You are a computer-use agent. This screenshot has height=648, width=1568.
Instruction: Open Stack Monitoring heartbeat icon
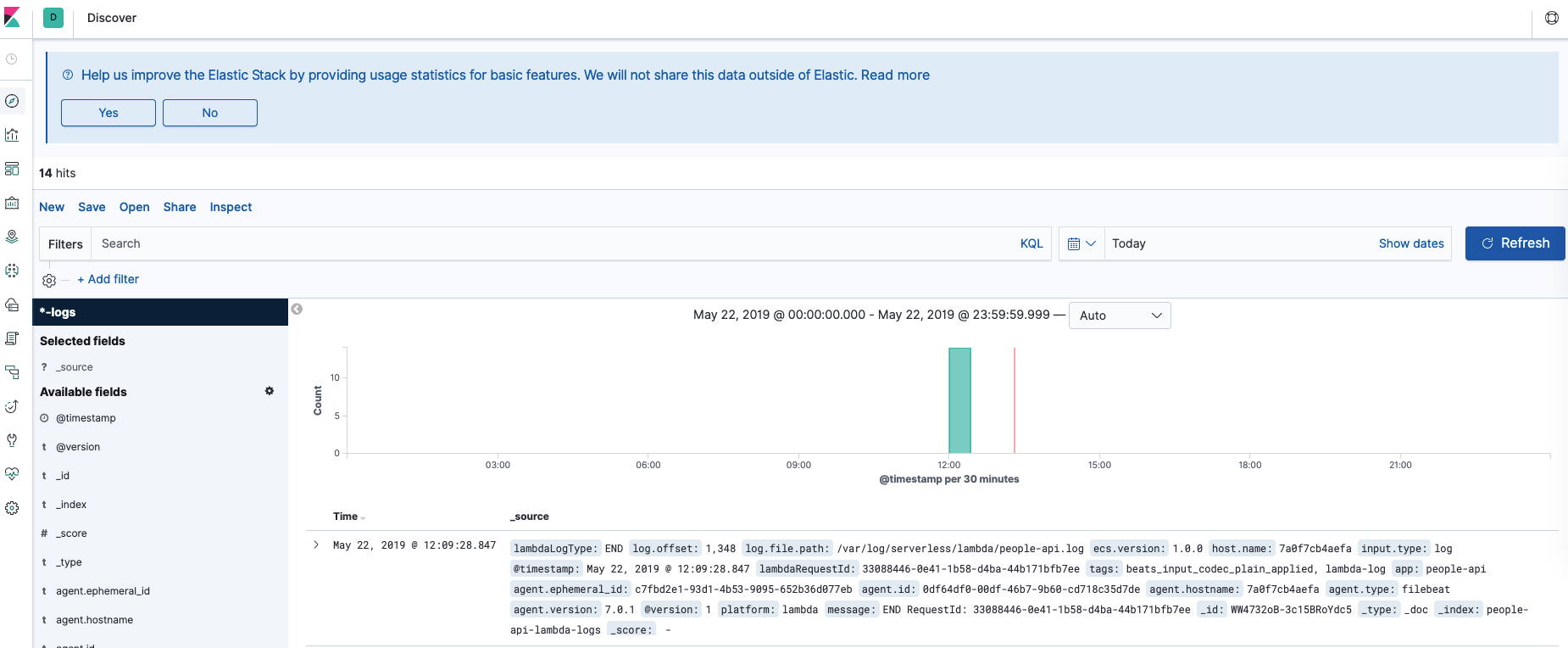pyautogui.click(x=12, y=474)
